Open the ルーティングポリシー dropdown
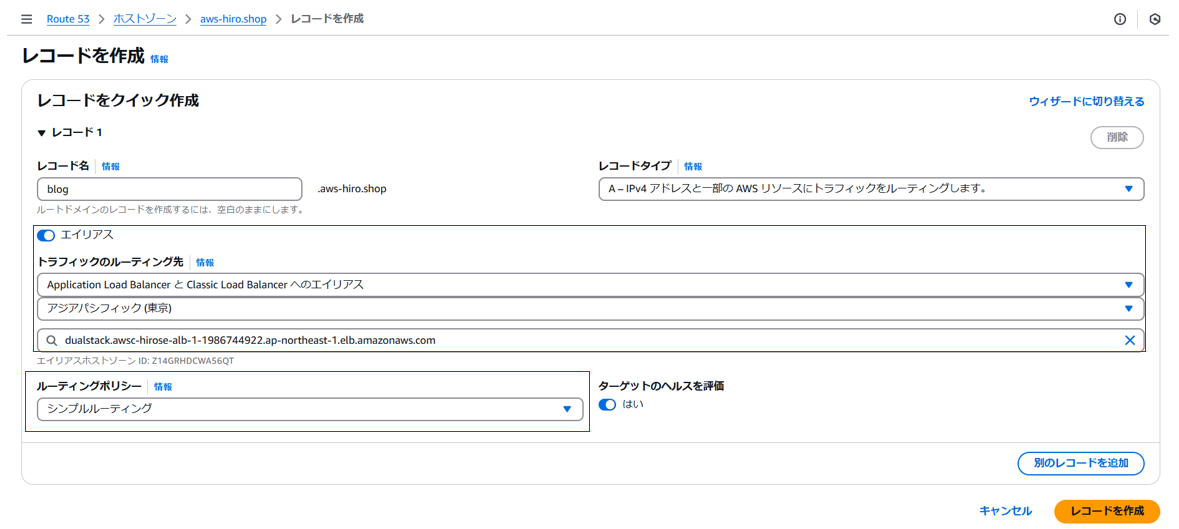Screen dimensions: 1179x529 pyautogui.click(x=310, y=409)
